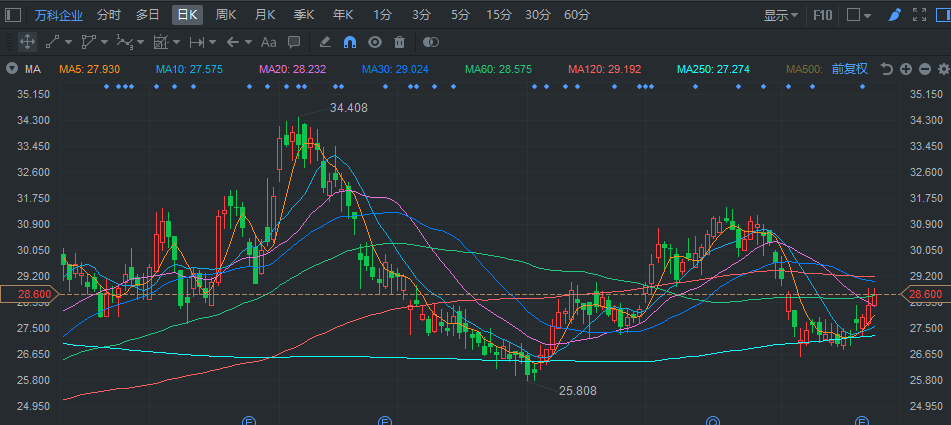Click the 34.408 high price annotation
The height and width of the screenshot is (425, 951).
(349, 109)
